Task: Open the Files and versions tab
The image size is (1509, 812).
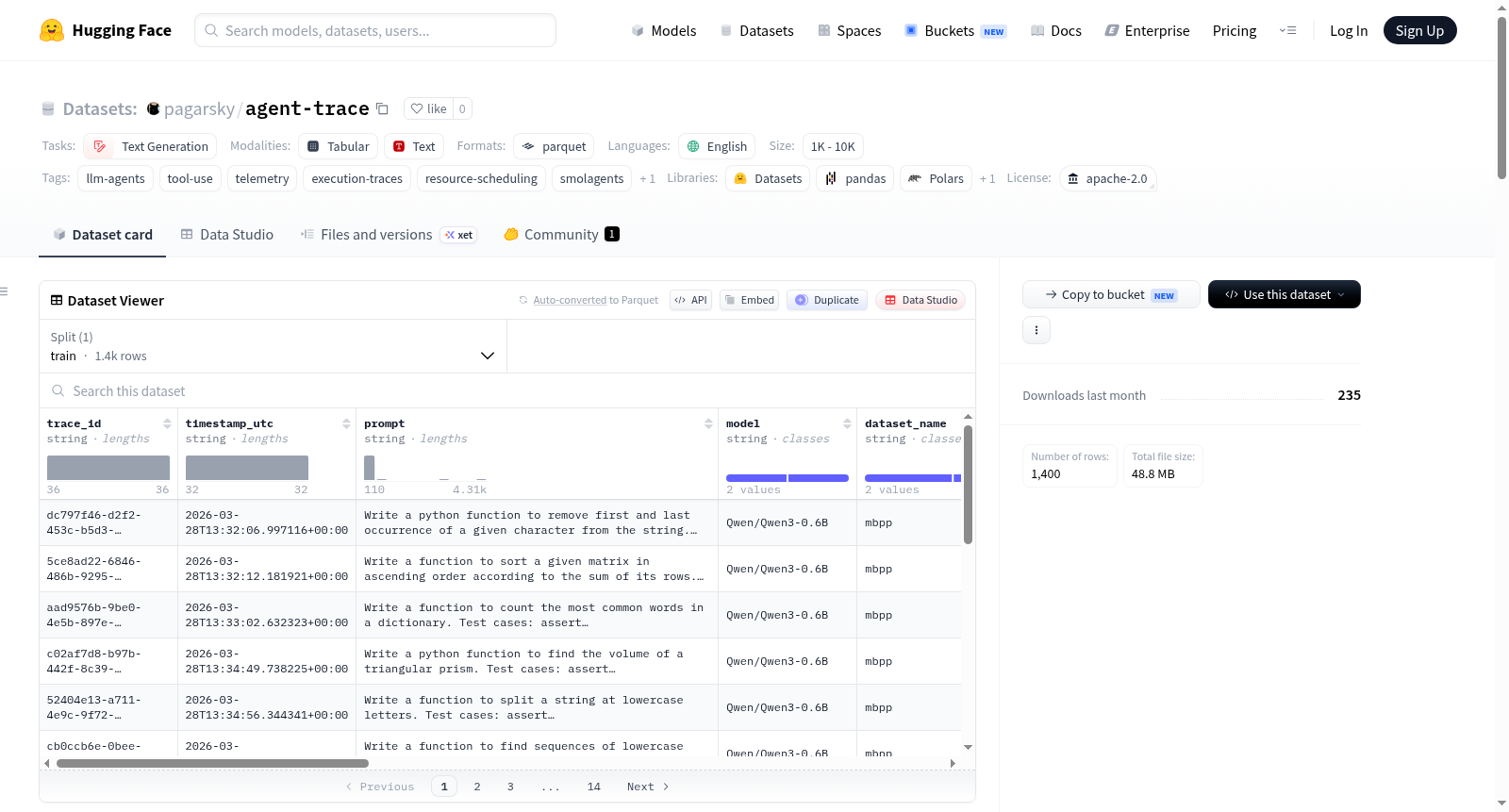Action: point(388,234)
